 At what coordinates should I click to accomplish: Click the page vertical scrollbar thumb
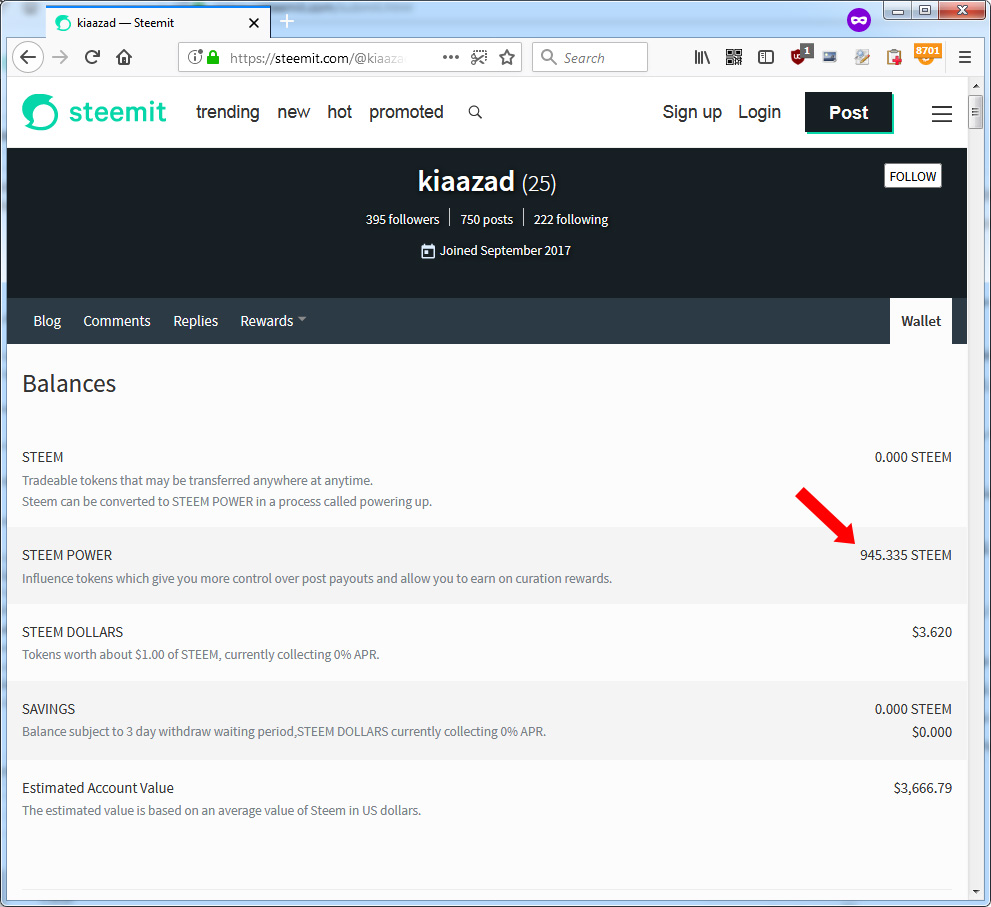(976, 112)
